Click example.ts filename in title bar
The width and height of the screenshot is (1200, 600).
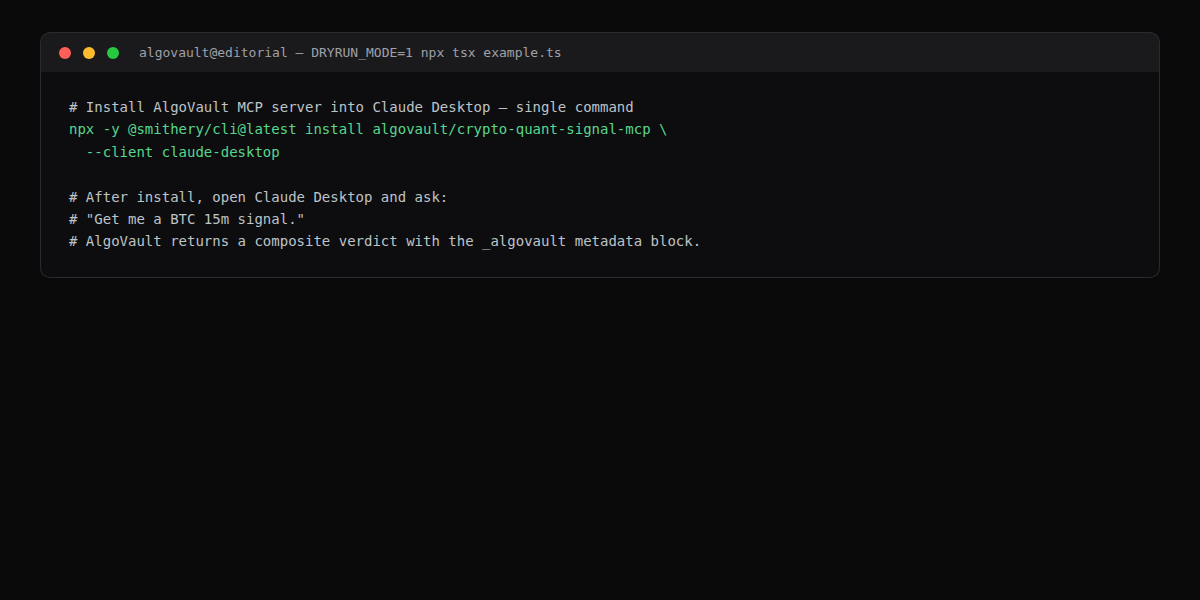528,52
